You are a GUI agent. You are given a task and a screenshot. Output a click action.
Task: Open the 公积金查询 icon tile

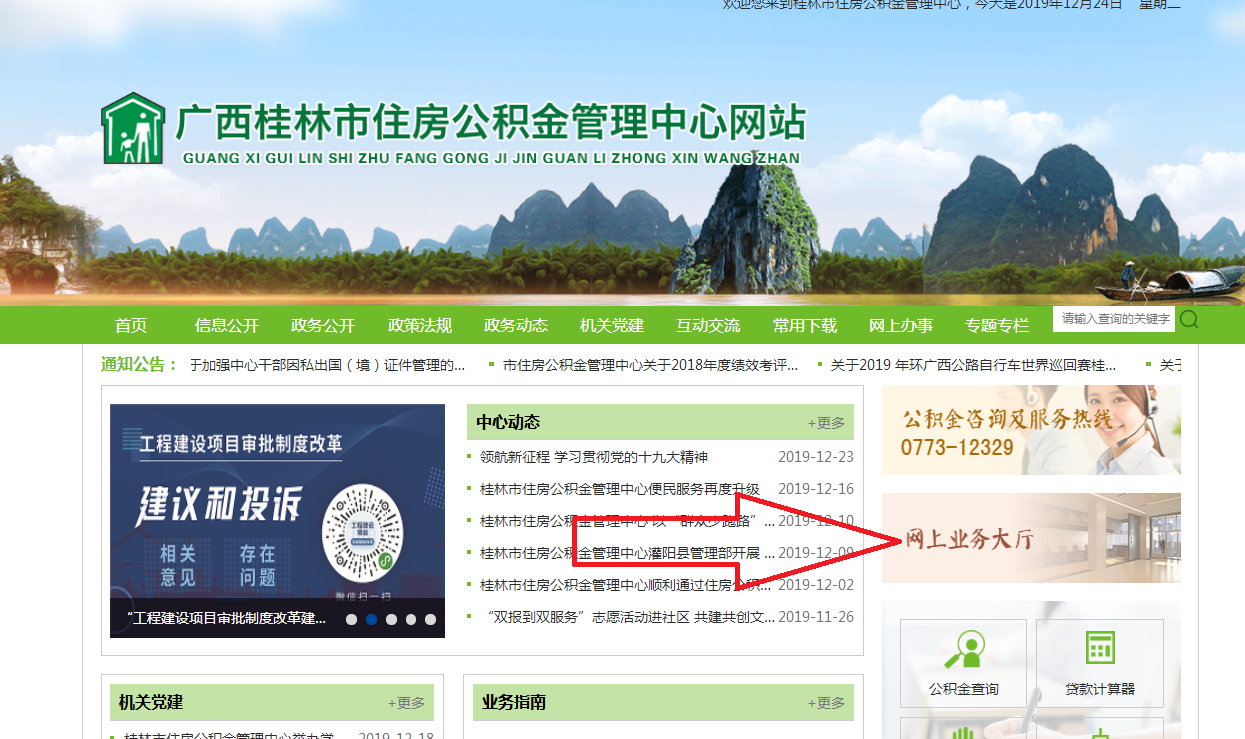coord(963,662)
